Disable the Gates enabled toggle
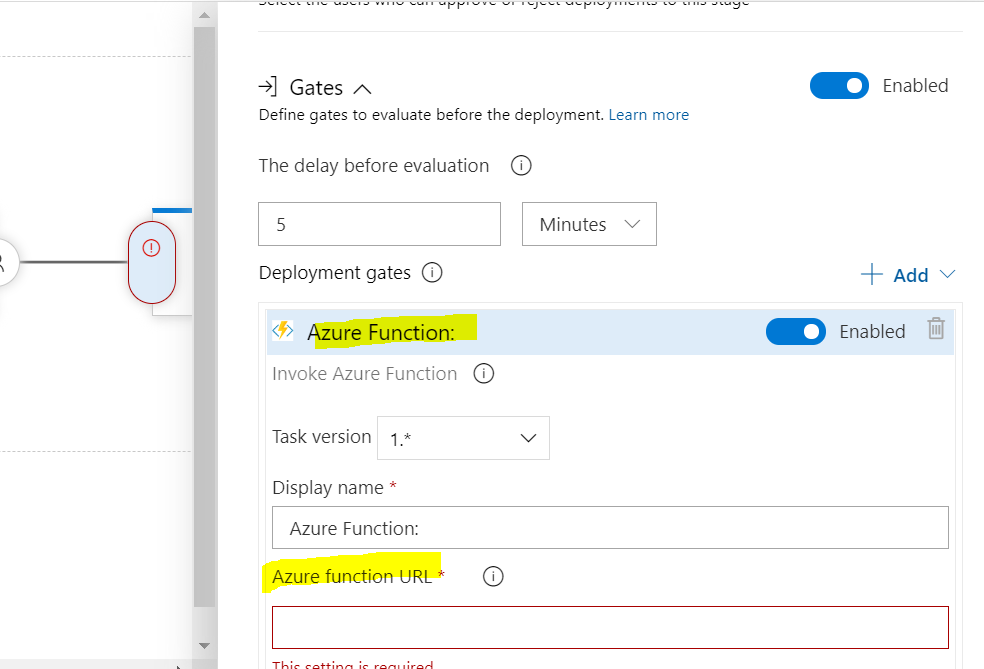 tap(839, 86)
